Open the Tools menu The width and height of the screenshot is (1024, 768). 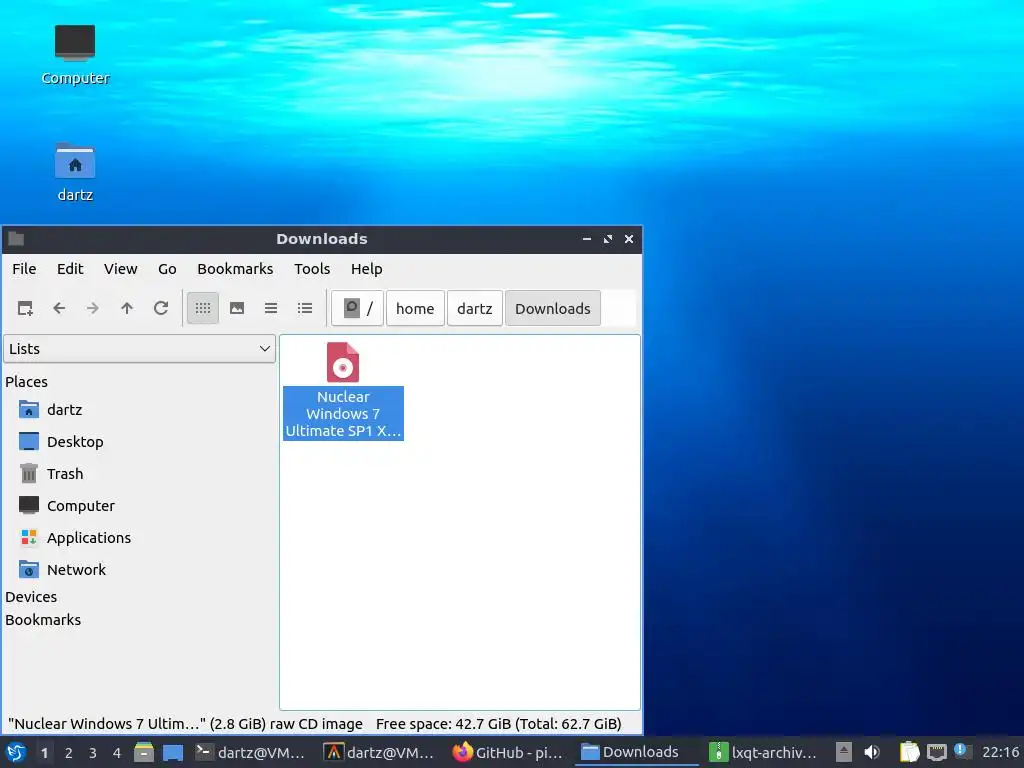point(312,269)
